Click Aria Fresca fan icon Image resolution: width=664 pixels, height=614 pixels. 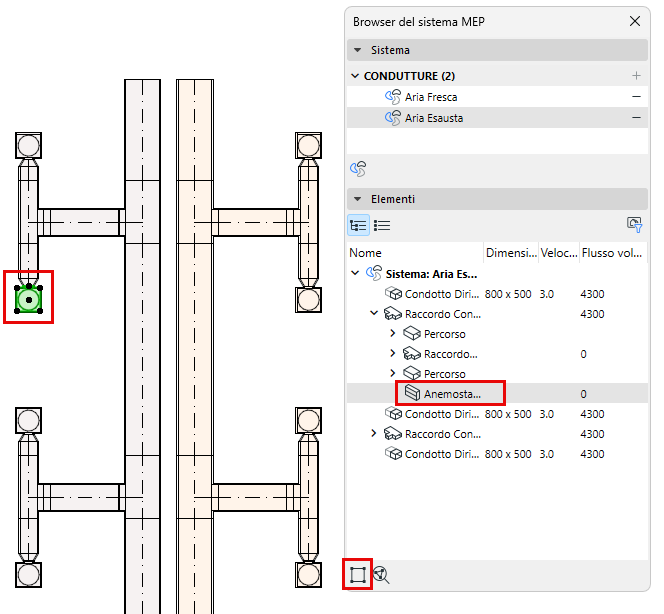(x=393, y=97)
